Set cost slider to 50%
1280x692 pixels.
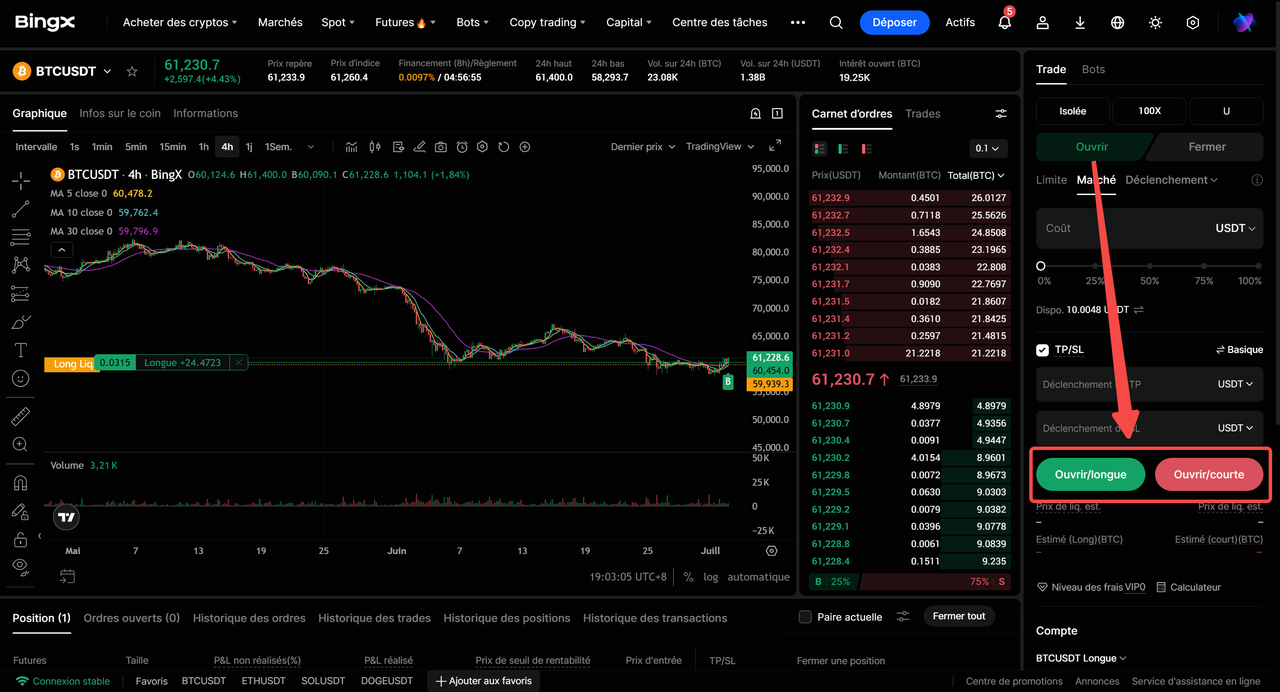point(1150,266)
